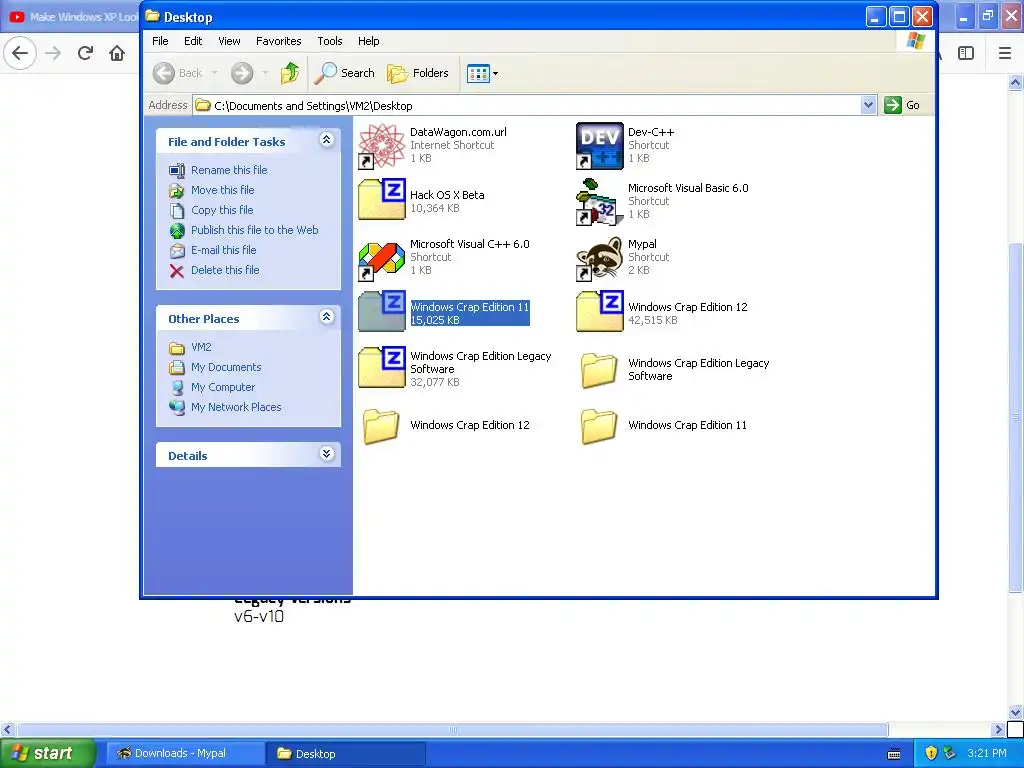
Task: Open the Forward history dropdown arrow
Action: (264, 73)
